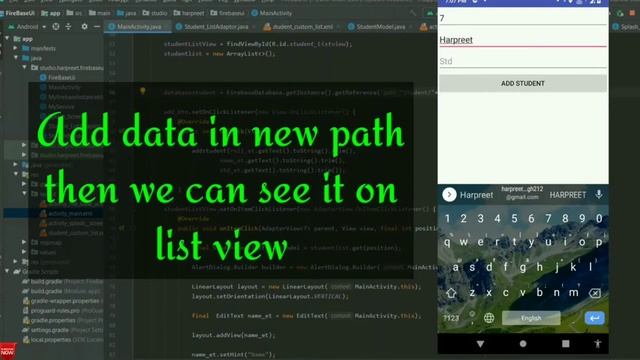
Task: Choose the gmail address suggestion
Action: click(x=522, y=193)
